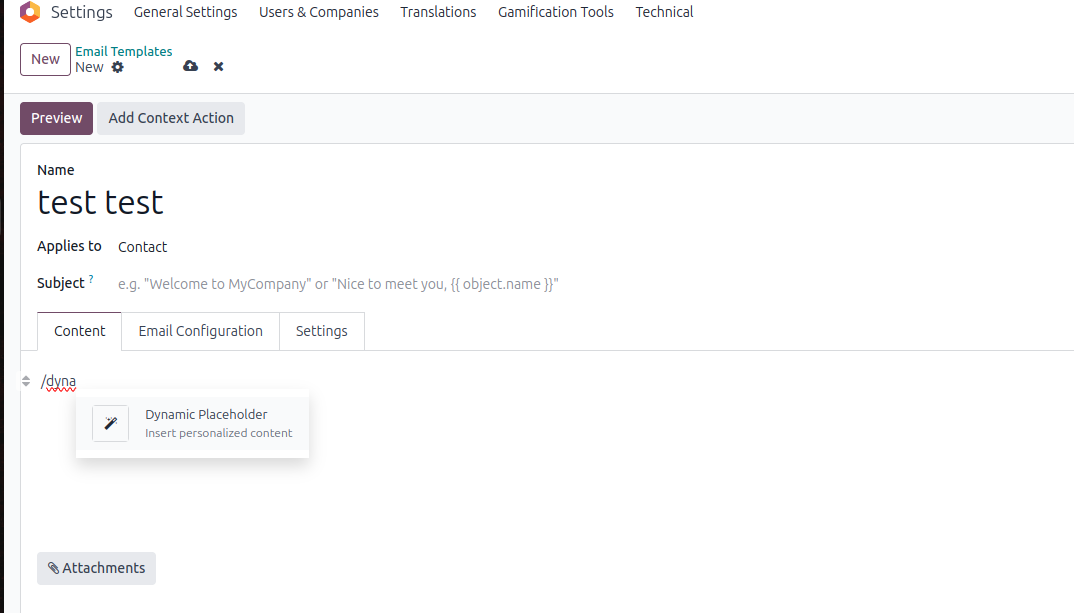
Task: Click the Attachments button
Action: [x=97, y=568]
